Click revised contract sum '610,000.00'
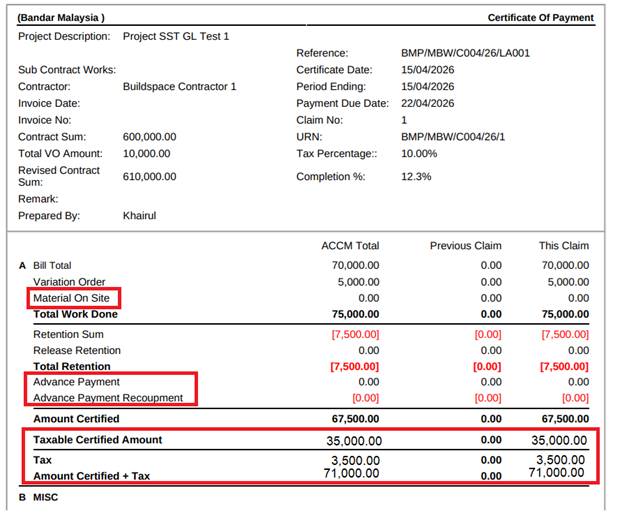 (149, 176)
